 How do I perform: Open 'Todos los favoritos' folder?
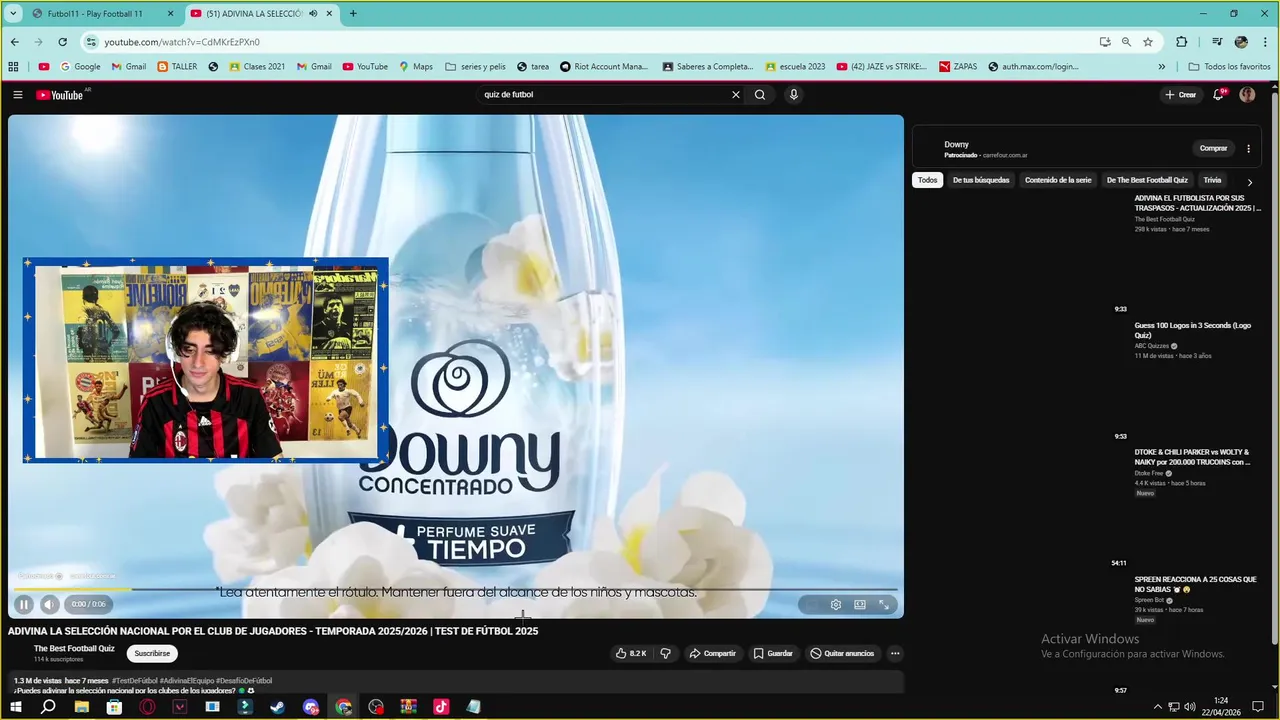coord(1229,67)
